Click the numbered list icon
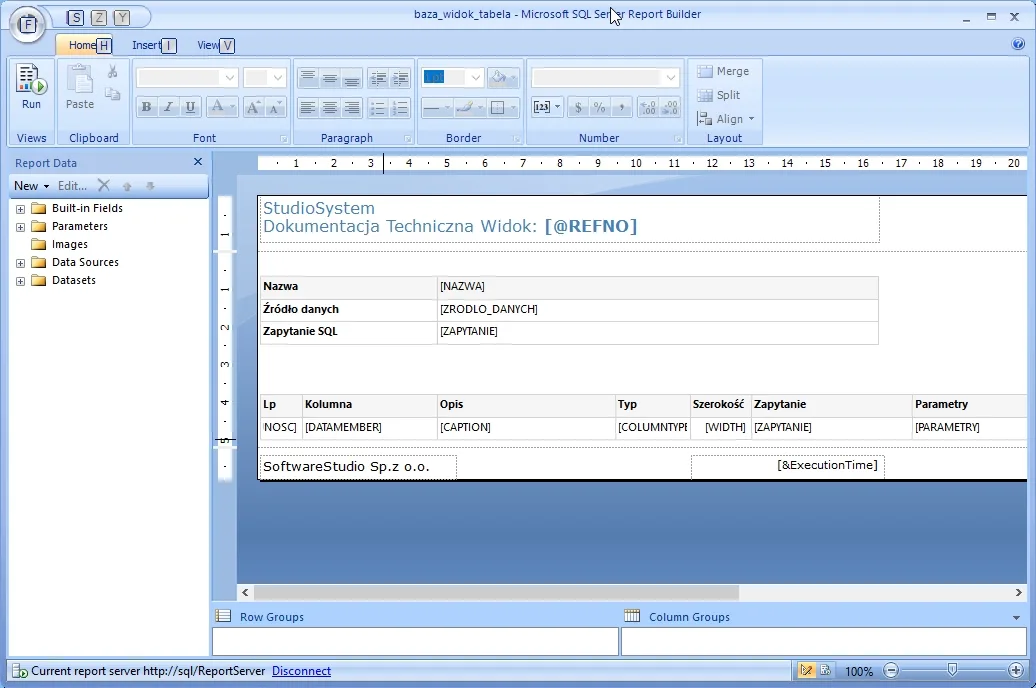The image size is (1036, 688). (x=400, y=107)
